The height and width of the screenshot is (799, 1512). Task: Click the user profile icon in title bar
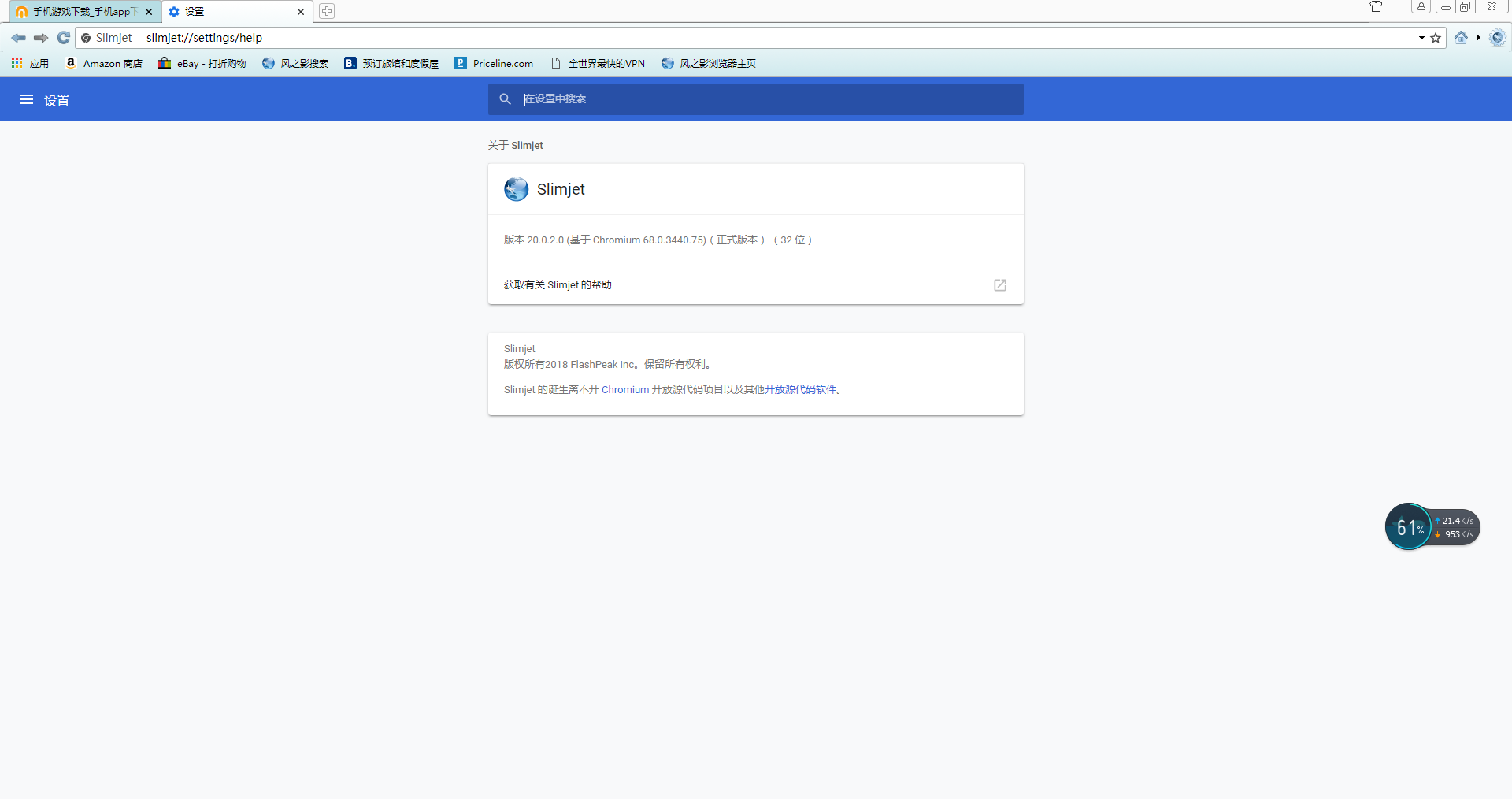(x=1421, y=6)
